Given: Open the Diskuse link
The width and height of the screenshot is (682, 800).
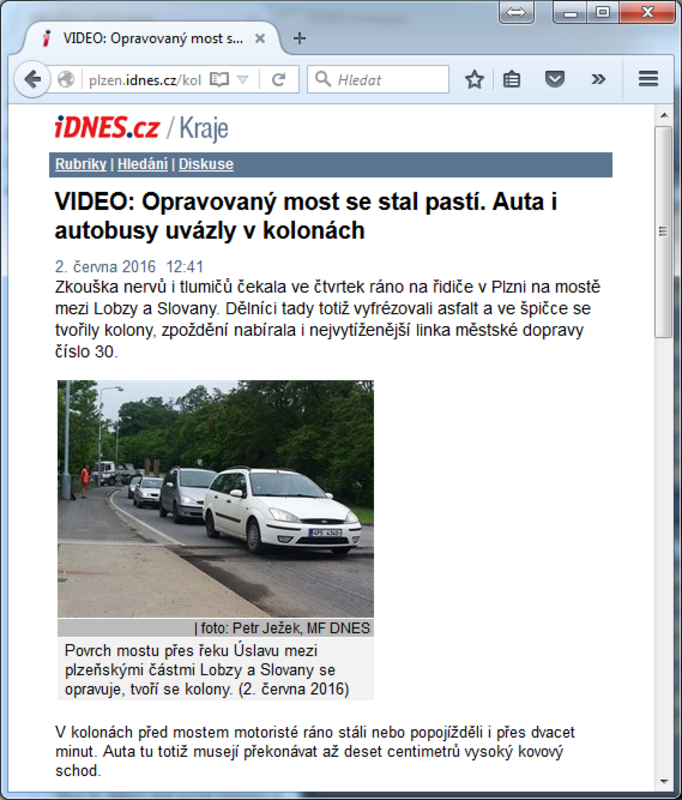Looking at the screenshot, I should [206, 165].
